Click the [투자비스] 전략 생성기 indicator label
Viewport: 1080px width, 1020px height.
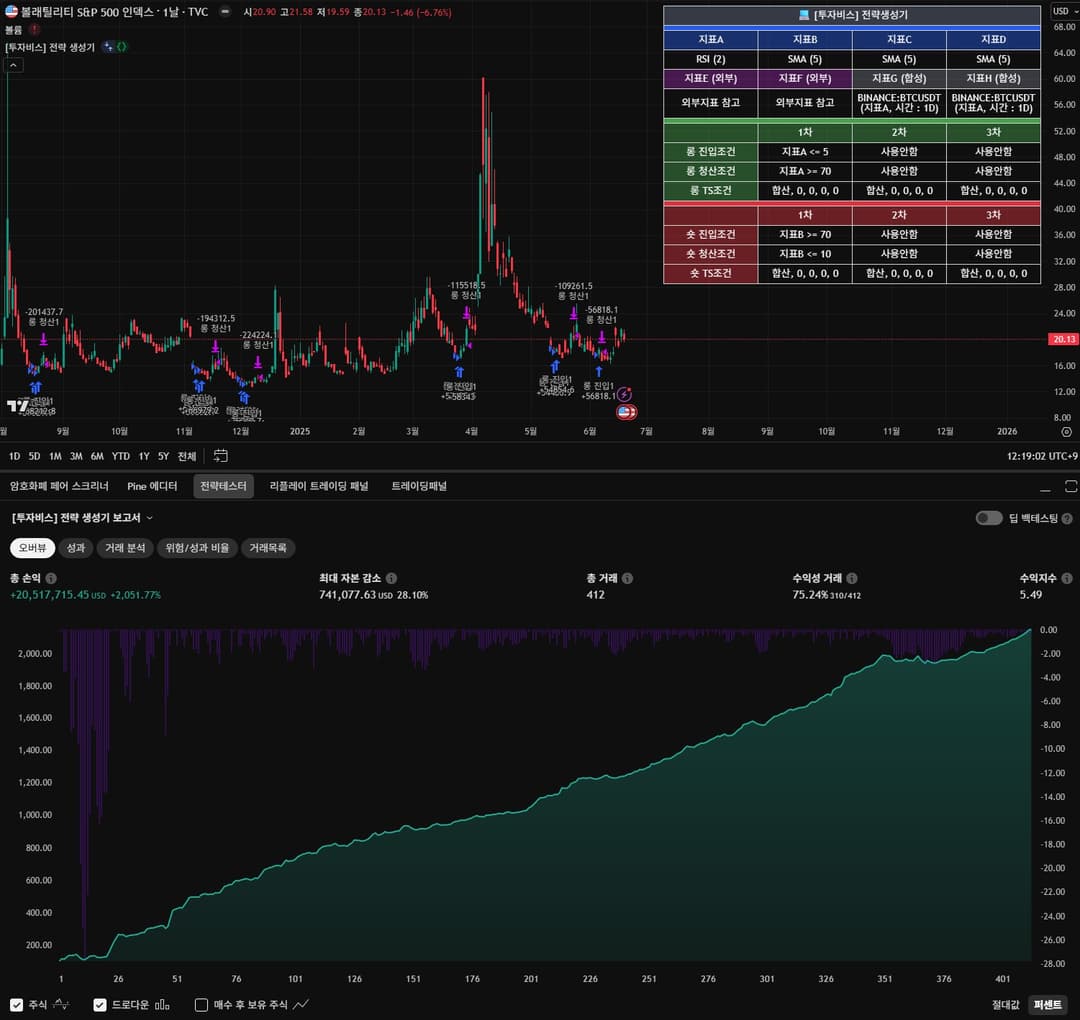tap(50, 47)
